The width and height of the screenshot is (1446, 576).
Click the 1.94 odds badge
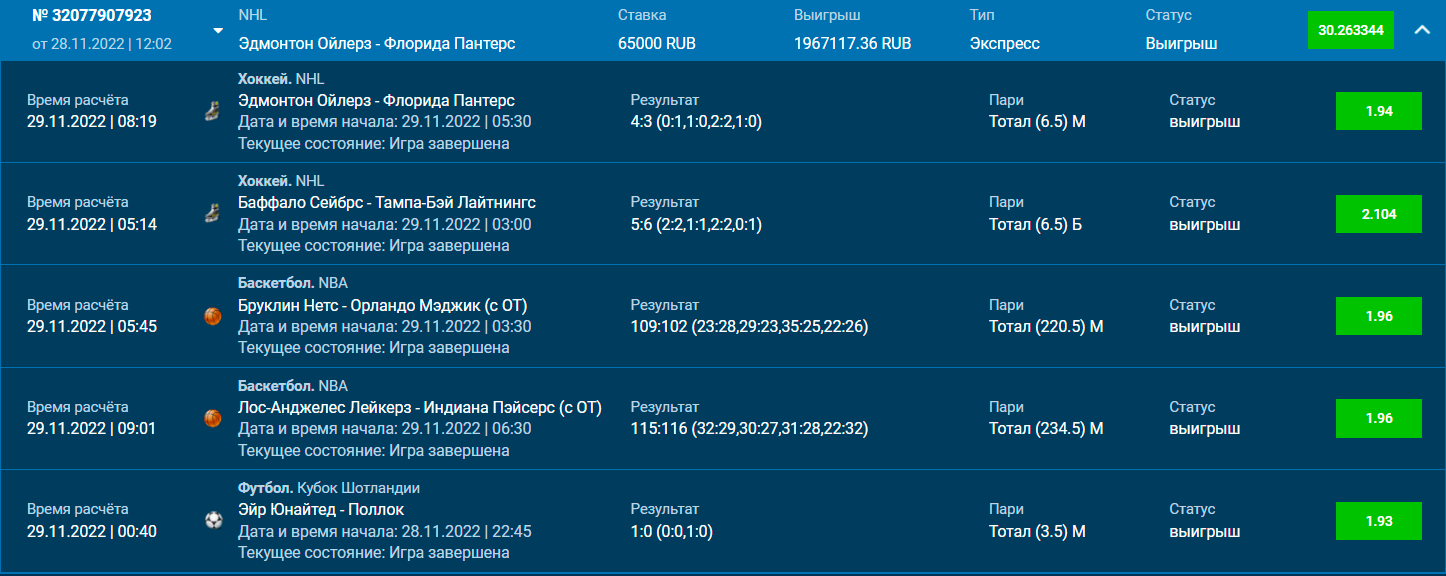1379,111
